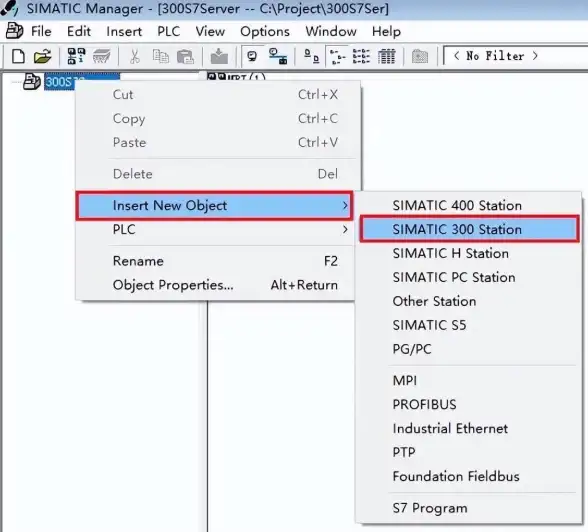The image size is (588, 532).
Task: Expand Insert New Object submenu
Action: pyautogui.click(x=214, y=205)
